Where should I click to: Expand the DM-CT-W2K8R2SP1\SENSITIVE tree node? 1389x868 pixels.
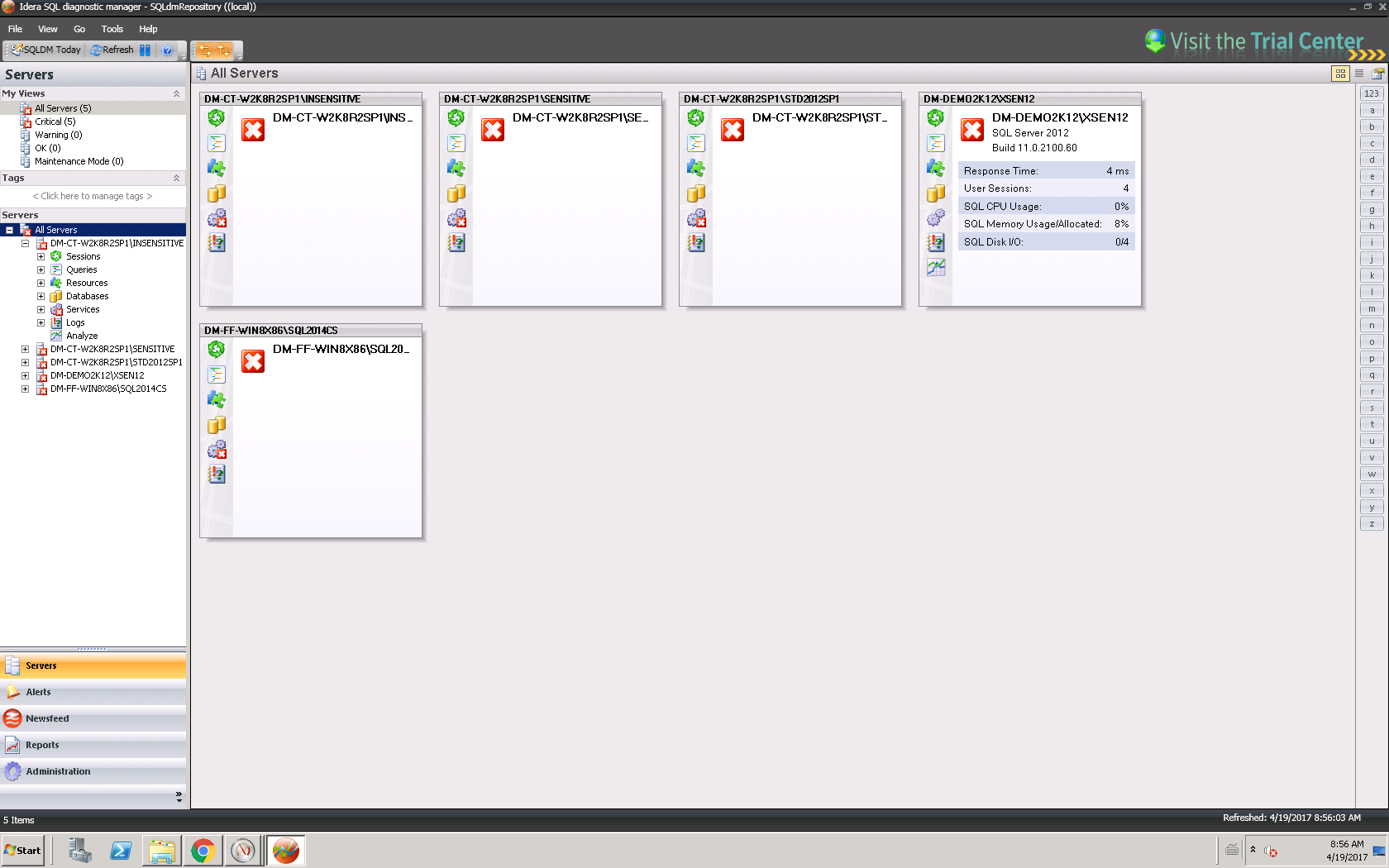tap(25, 349)
